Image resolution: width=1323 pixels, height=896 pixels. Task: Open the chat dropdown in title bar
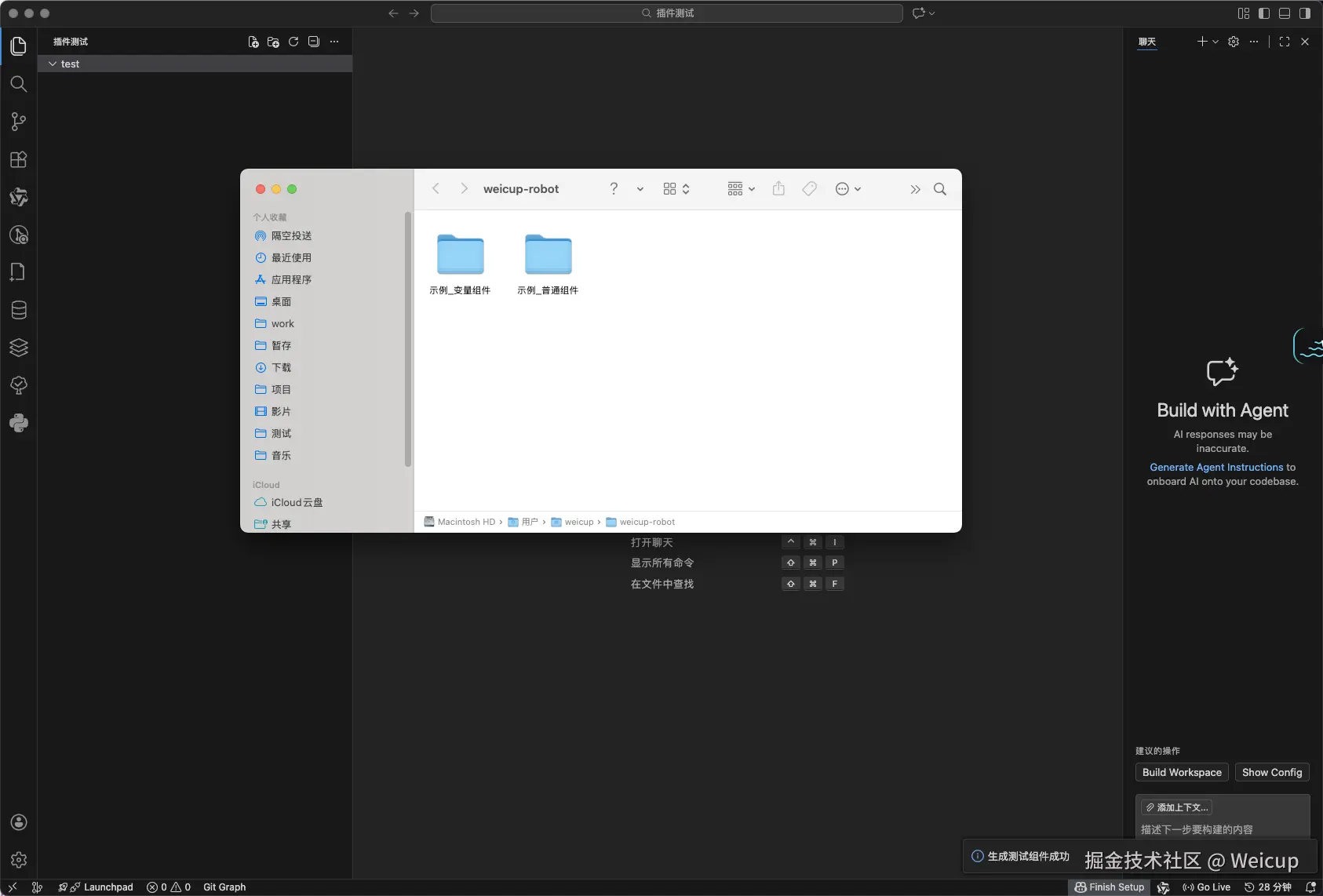(x=924, y=13)
